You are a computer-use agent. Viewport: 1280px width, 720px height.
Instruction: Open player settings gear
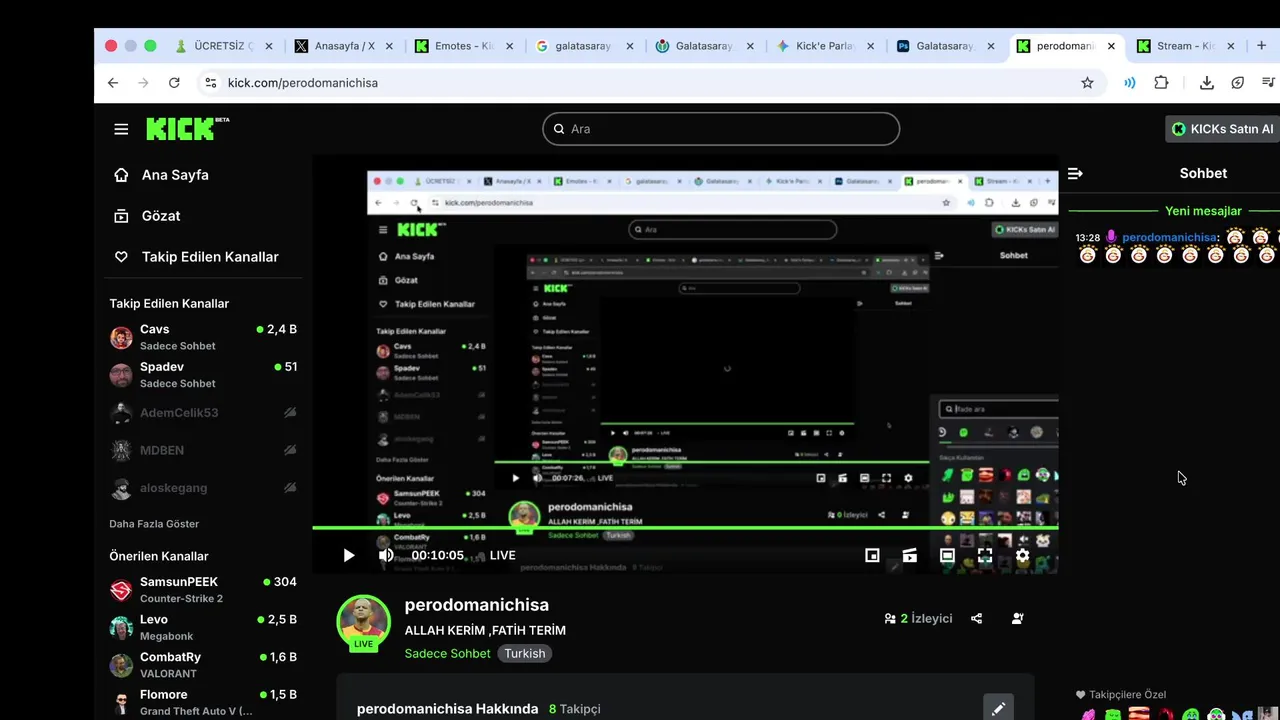tap(1022, 555)
